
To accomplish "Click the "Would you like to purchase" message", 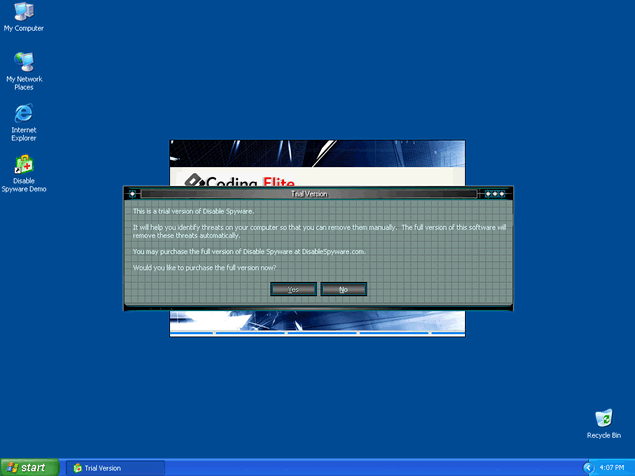I will coord(205,268).
